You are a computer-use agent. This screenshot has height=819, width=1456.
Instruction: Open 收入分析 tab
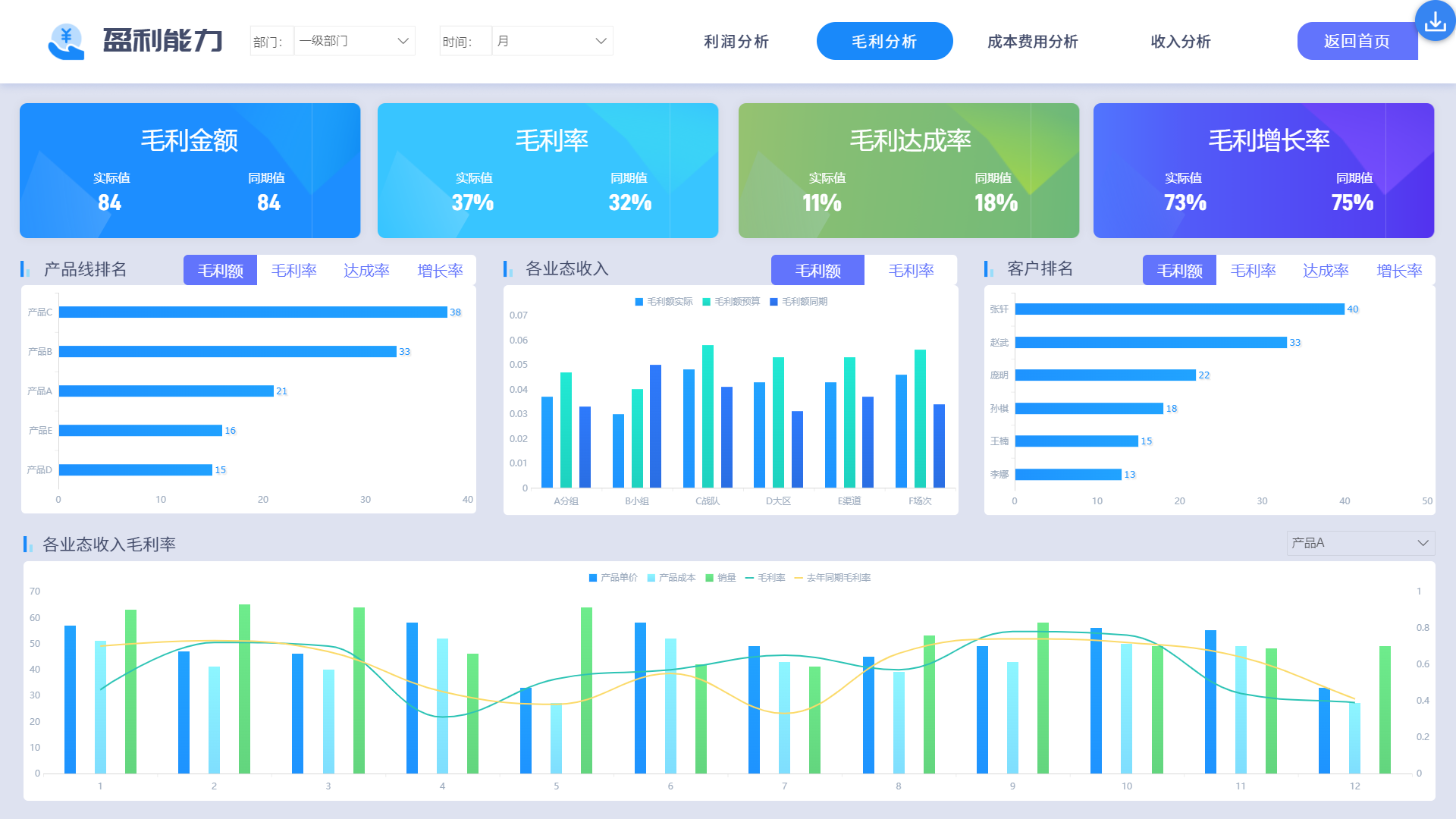pyautogui.click(x=1180, y=42)
